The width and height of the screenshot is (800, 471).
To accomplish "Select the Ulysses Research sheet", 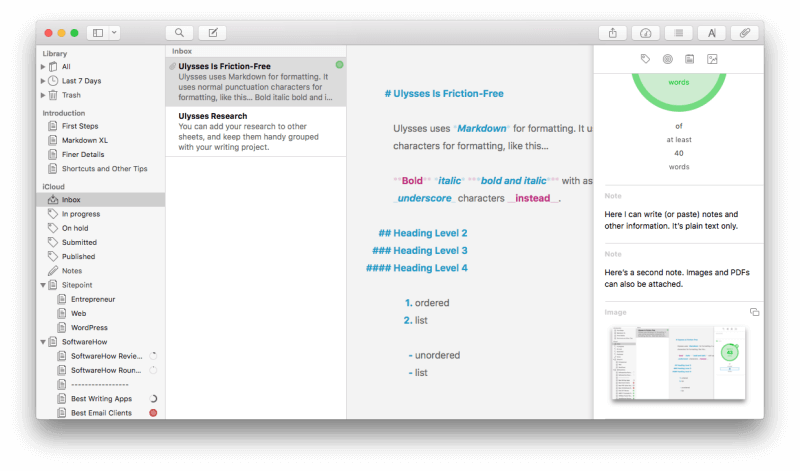I will [256, 132].
